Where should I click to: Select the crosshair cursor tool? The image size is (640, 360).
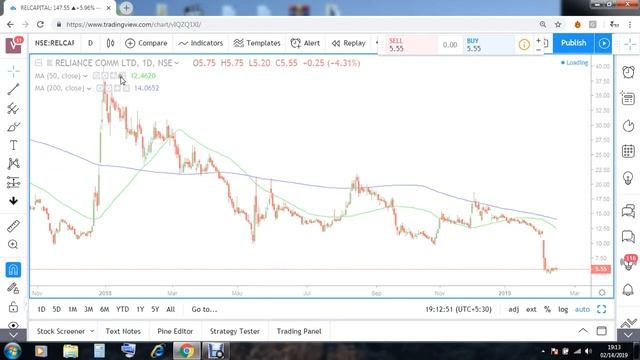pyautogui.click(x=13, y=71)
